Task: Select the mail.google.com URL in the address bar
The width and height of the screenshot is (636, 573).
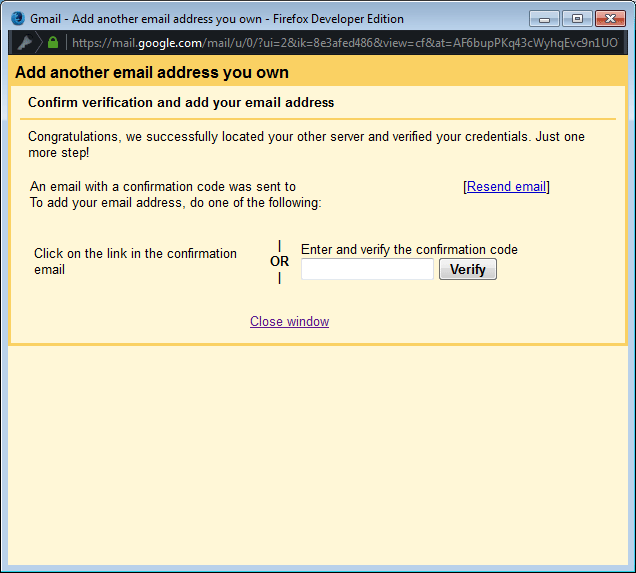Action: pyautogui.click(x=340, y=43)
